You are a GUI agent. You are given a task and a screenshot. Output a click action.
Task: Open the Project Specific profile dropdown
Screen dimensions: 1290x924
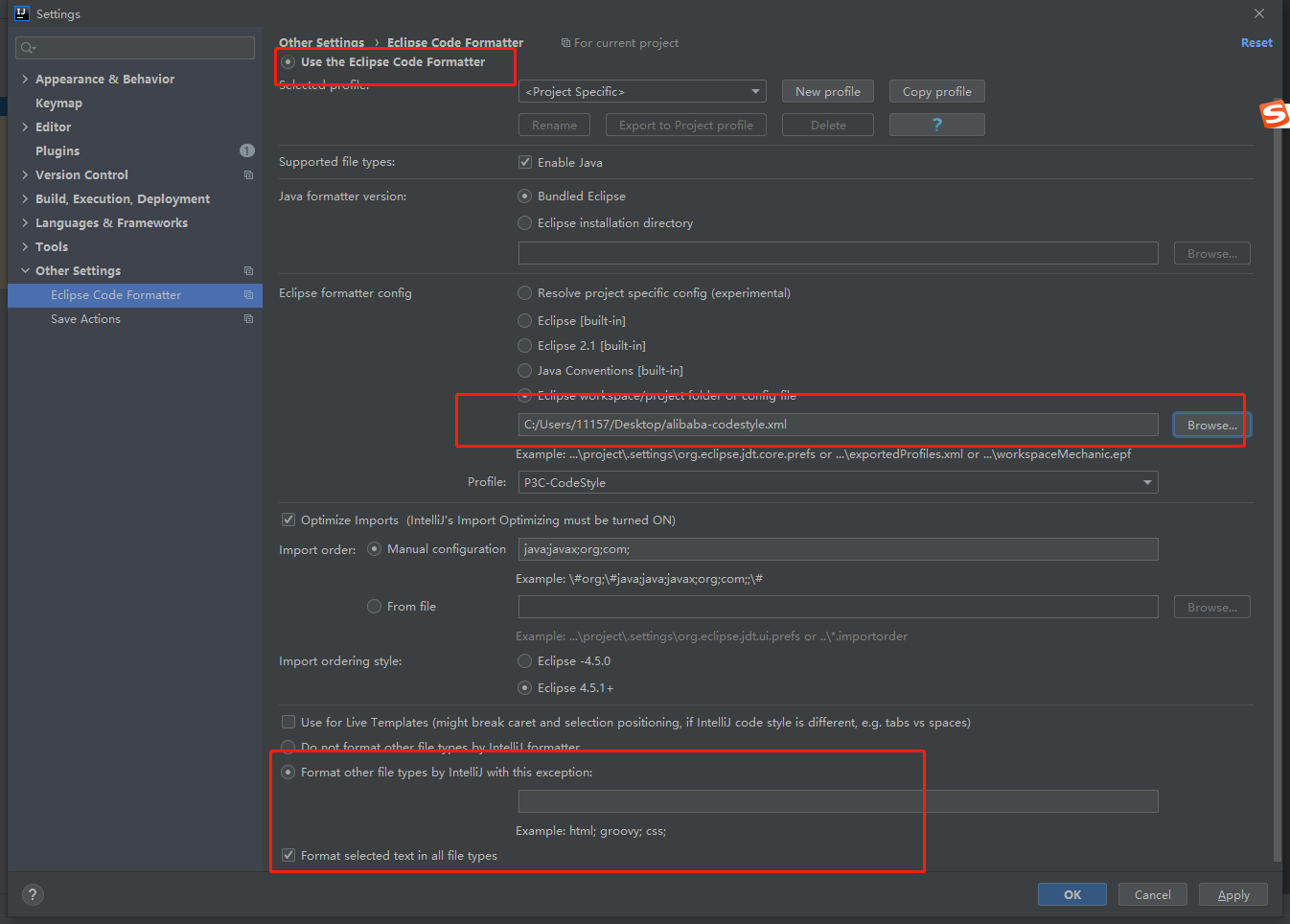click(x=642, y=91)
